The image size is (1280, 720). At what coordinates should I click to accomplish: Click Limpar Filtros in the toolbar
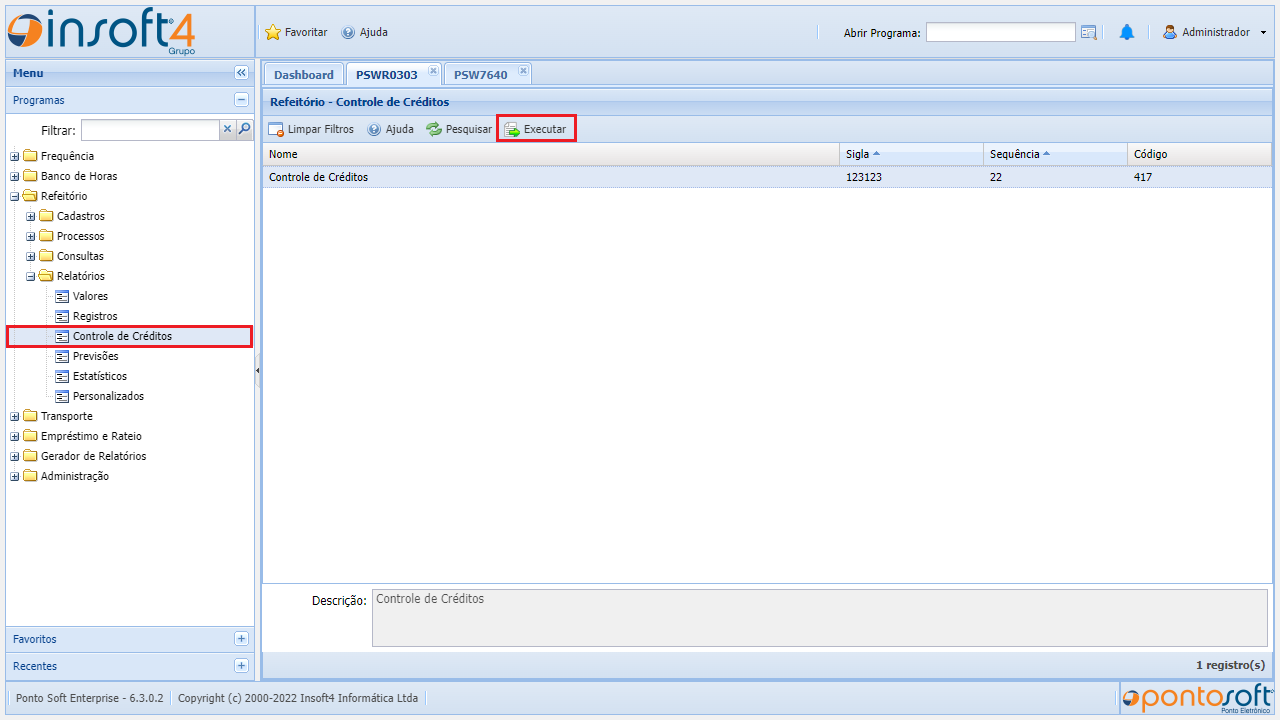click(311, 129)
